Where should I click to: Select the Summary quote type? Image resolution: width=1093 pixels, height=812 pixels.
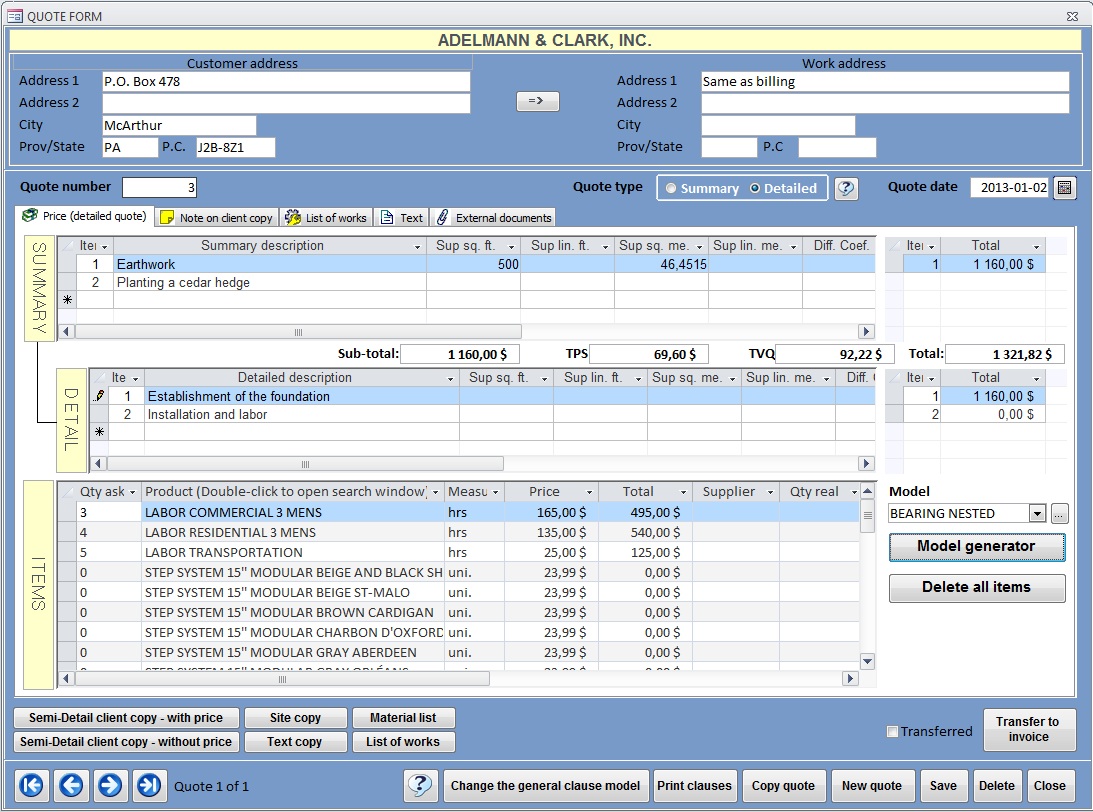tap(671, 188)
